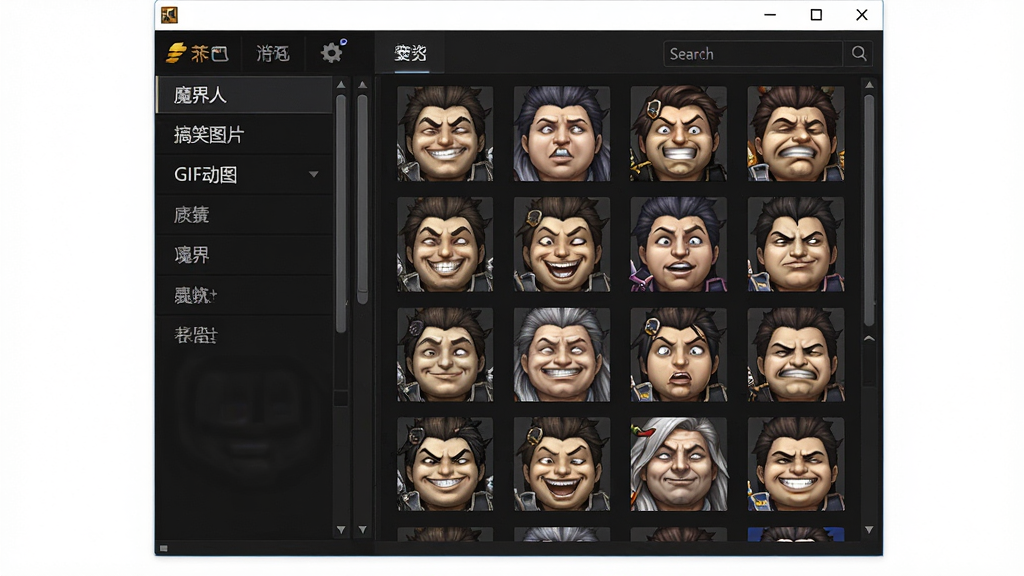Click the orange lightning logo

tap(176, 53)
